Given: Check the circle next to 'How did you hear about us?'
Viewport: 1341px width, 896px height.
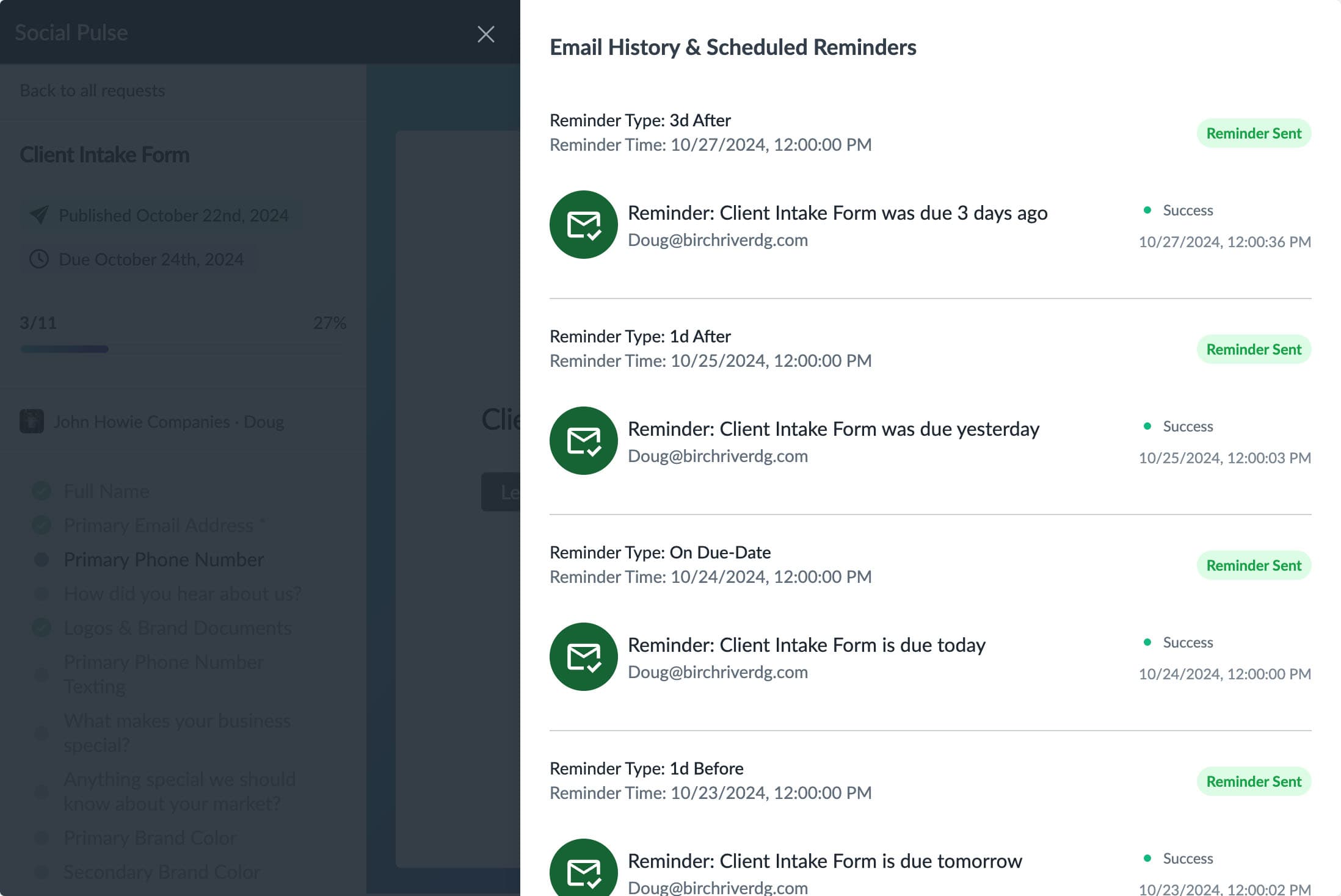Looking at the screenshot, I should [x=40, y=593].
